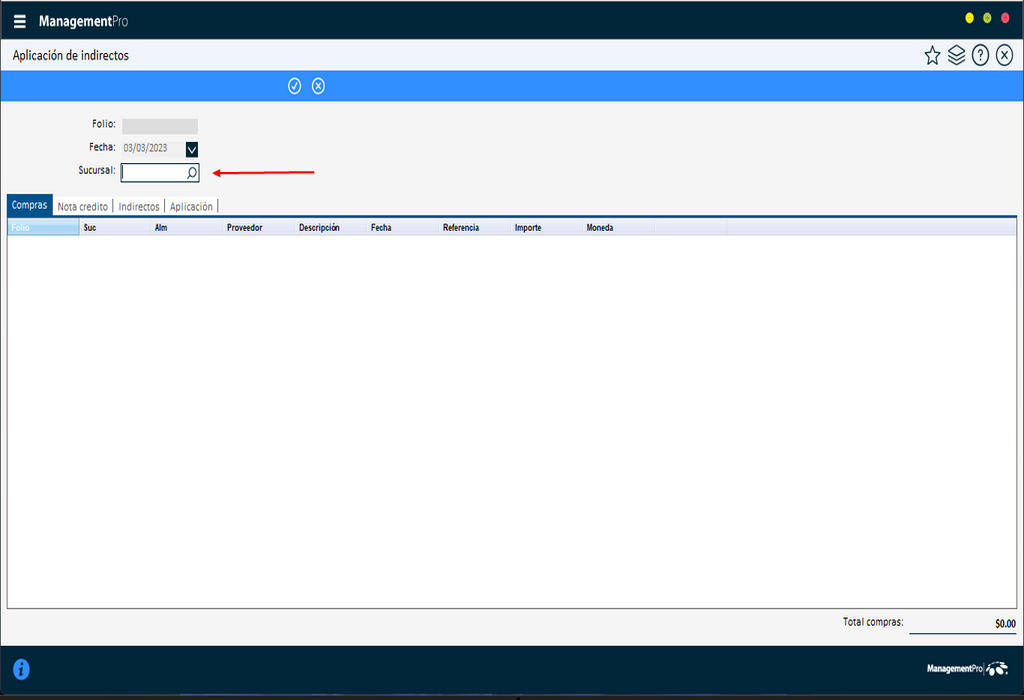Click the Fecha column header in grid
1024x700 pixels.
381,228
